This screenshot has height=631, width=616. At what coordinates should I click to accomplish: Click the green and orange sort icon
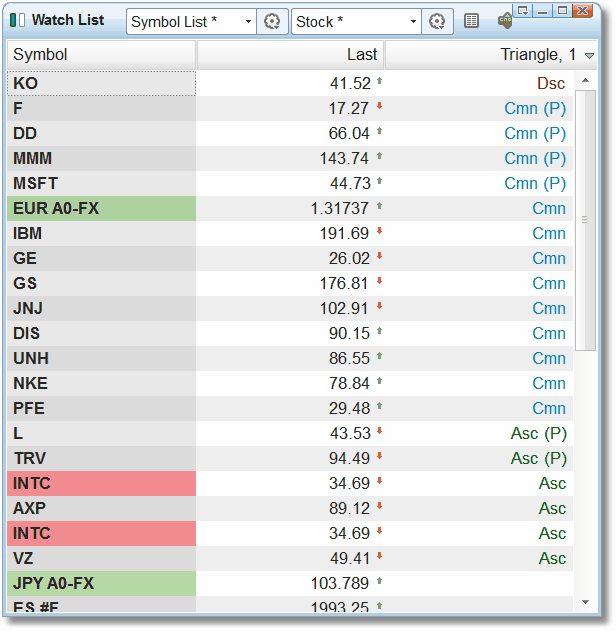click(505, 20)
